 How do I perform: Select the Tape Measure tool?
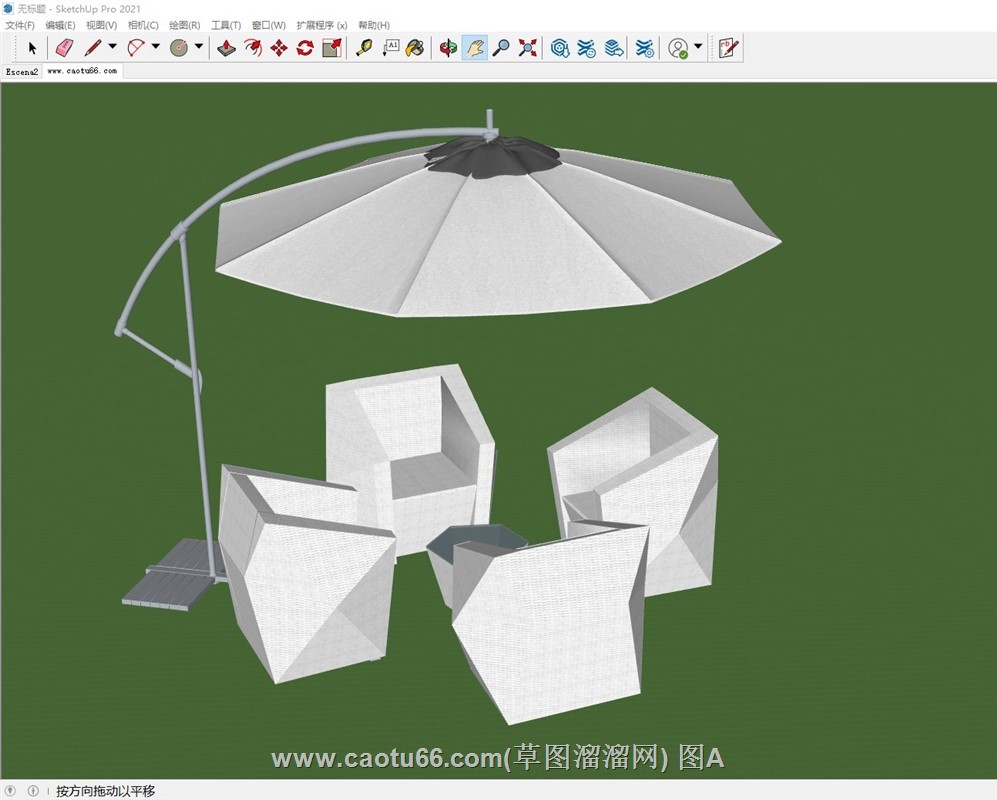(x=364, y=48)
